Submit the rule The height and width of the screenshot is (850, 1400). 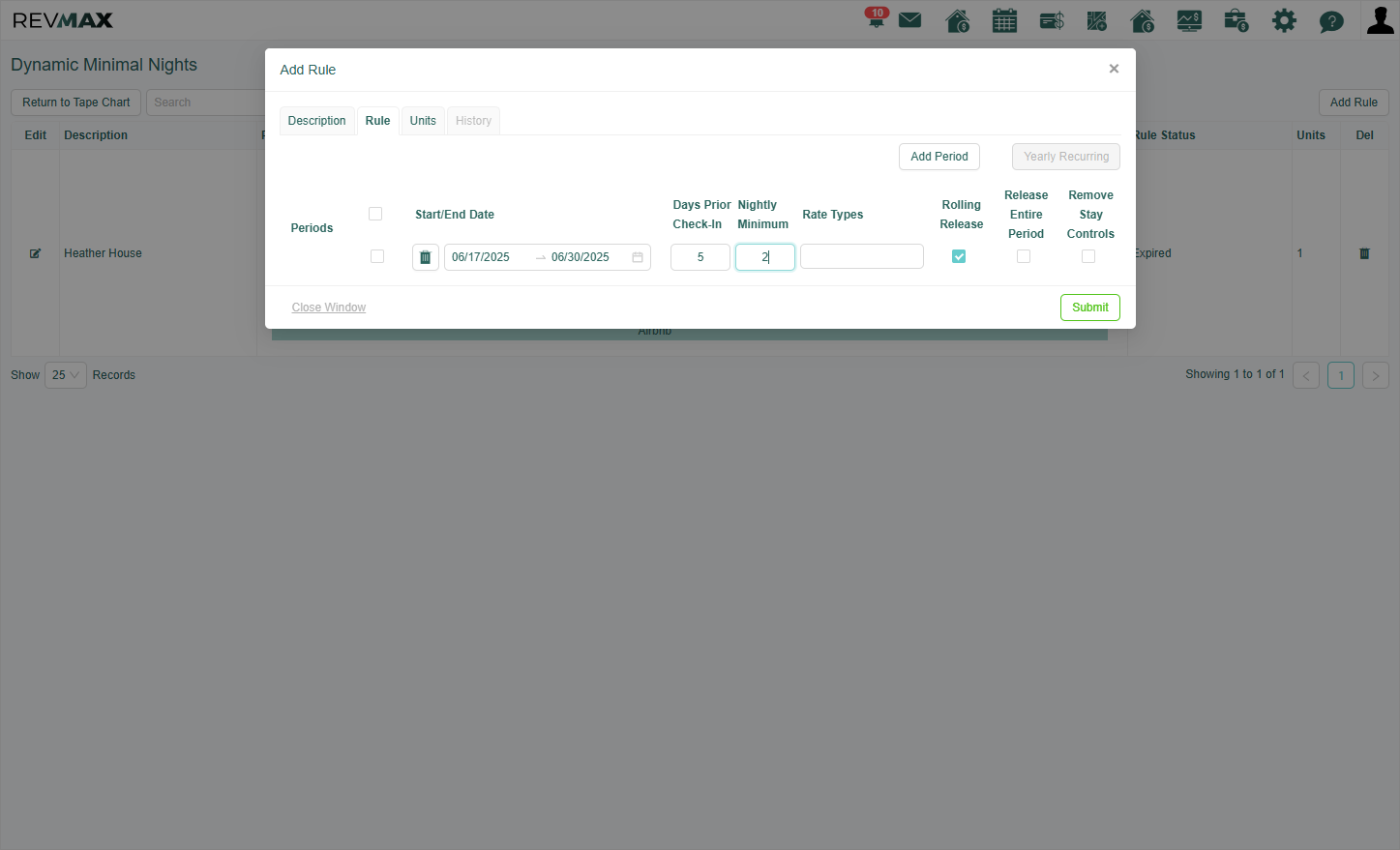pyautogui.click(x=1090, y=308)
